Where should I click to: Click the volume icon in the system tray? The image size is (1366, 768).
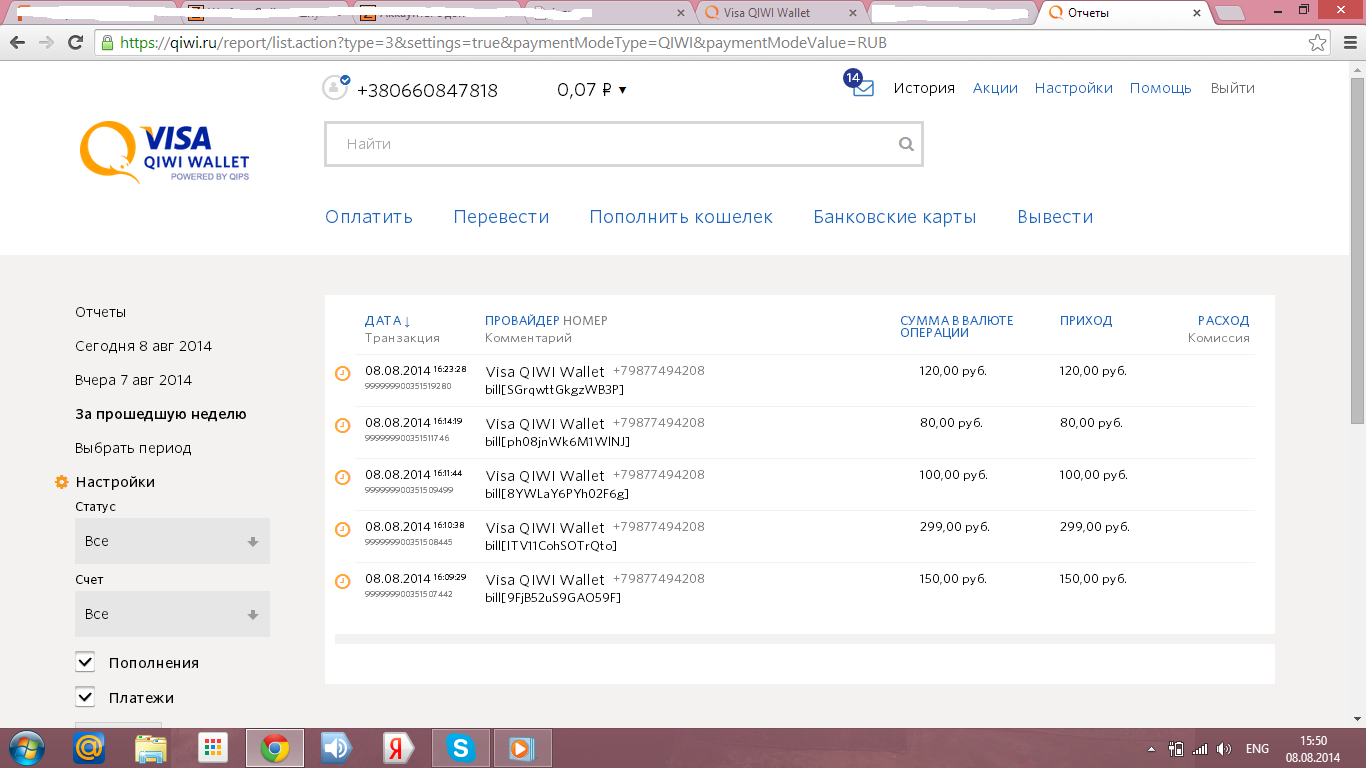pyautogui.click(x=1224, y=748)
